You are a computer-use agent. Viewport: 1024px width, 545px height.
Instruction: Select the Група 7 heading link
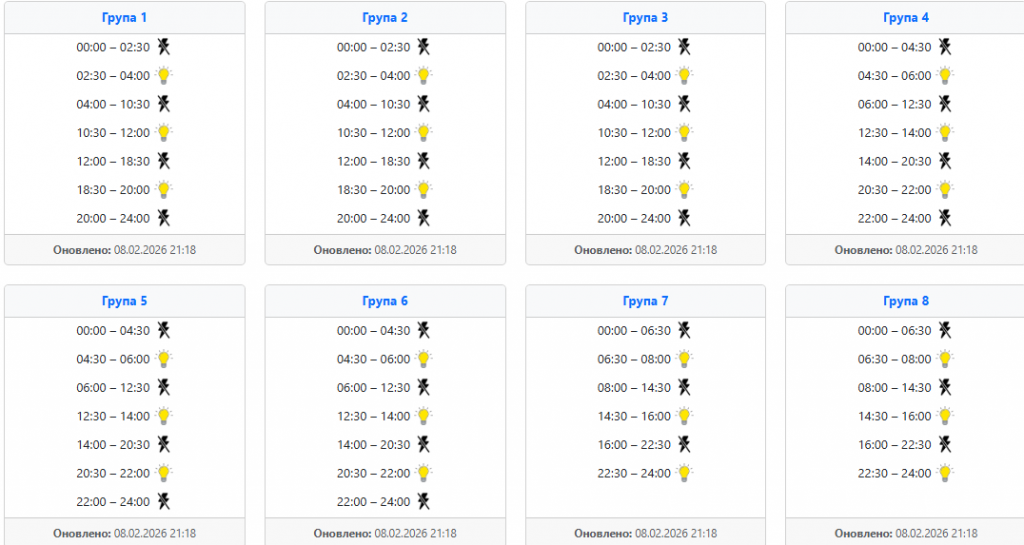[645, 301]
